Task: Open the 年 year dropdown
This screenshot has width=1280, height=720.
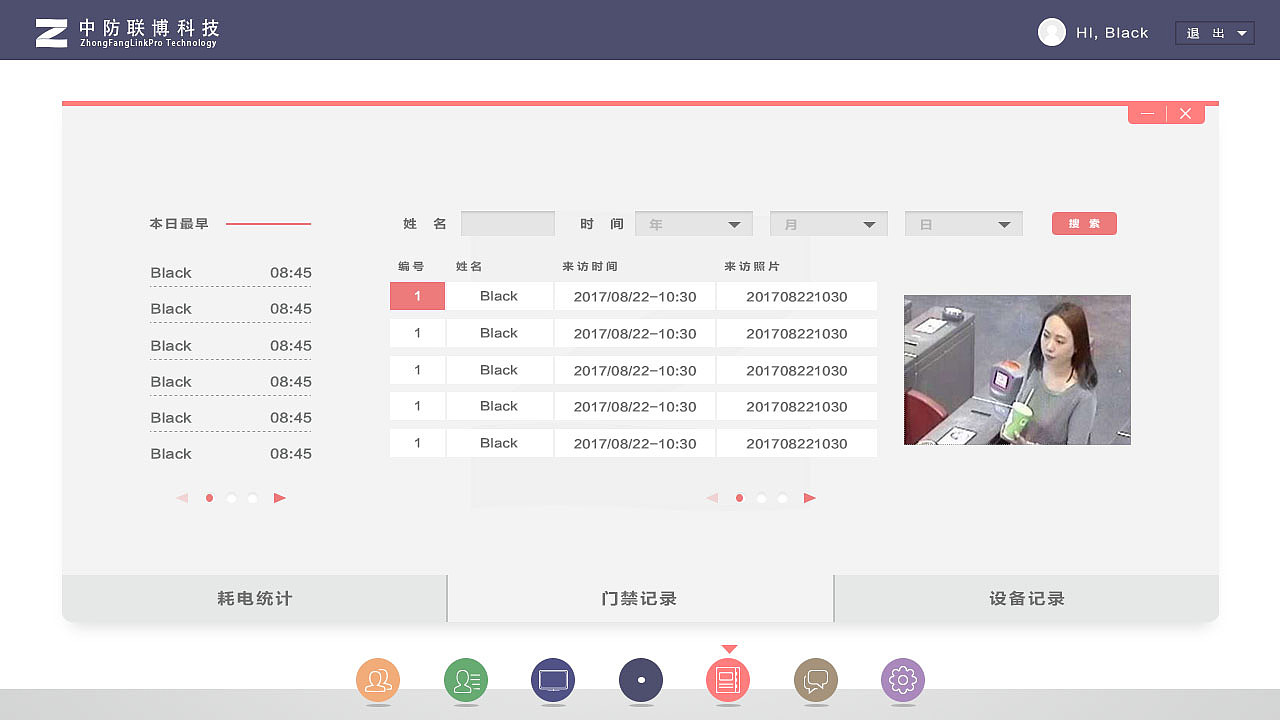Action: point(694,224)
